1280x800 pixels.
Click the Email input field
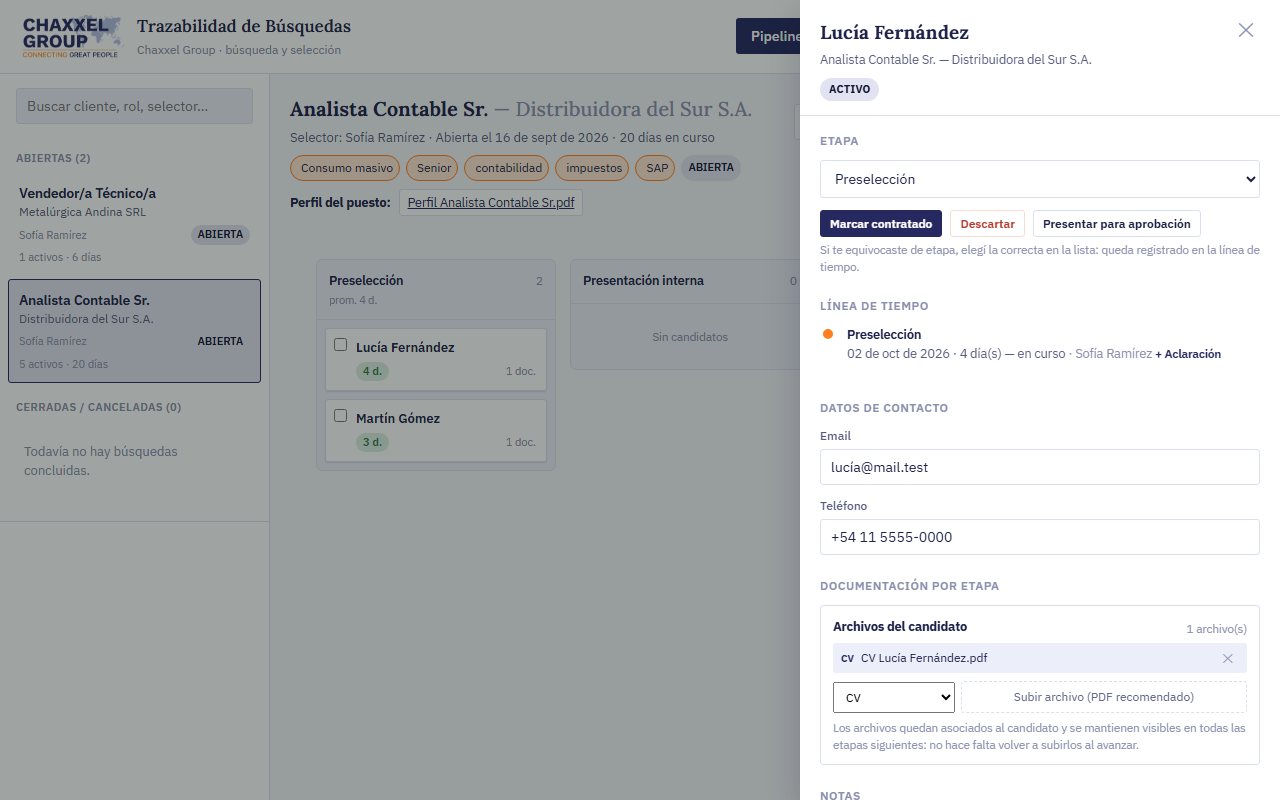(1040, 467)
